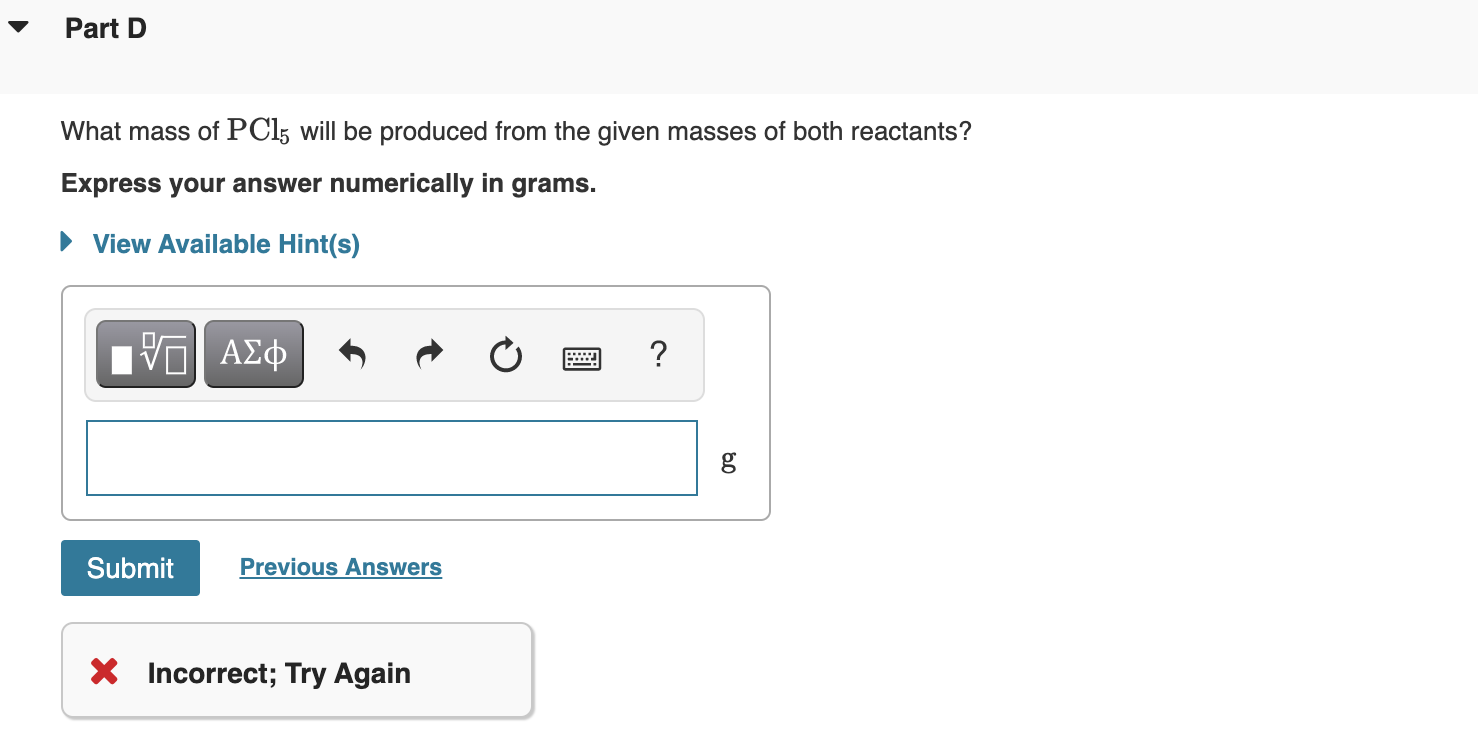Viewport: 1478px width, 748px height.
Task: Open the on-screen keyboard for the equation editor
Action: [x=581, y=357]
